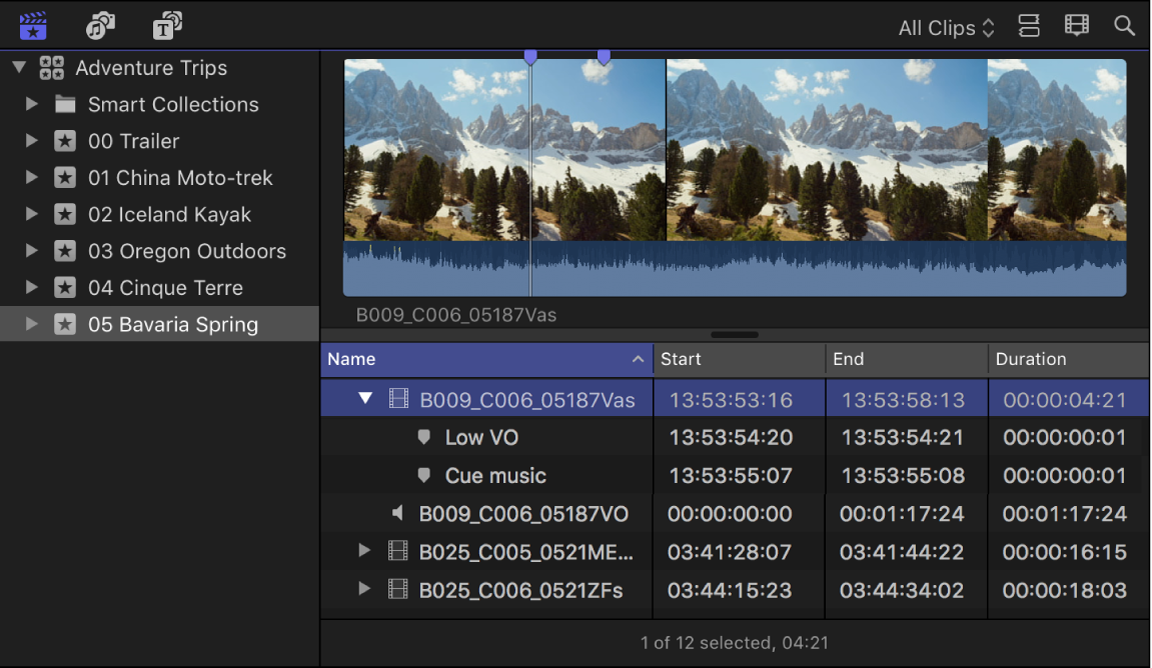1152x668 pixels.
Task: Click the Smart Collections folder icon
Action: [x=65, y=104]
